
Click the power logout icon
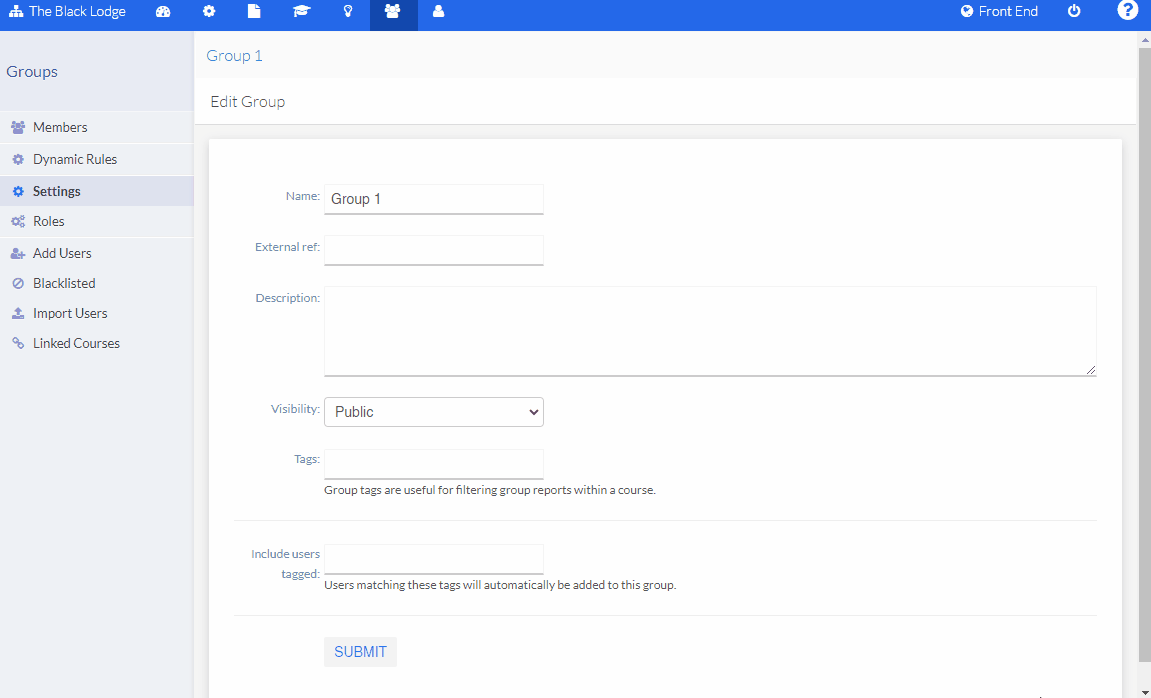tap(1073, 11)
